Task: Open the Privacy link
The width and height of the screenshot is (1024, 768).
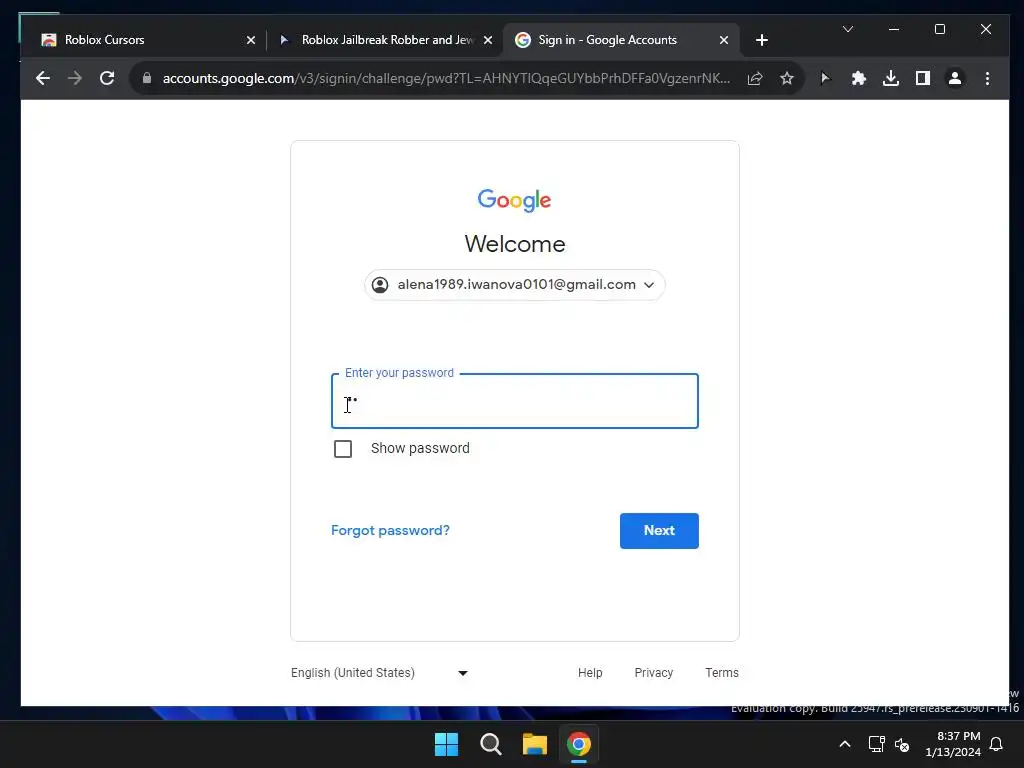Action: coord(654,673)
